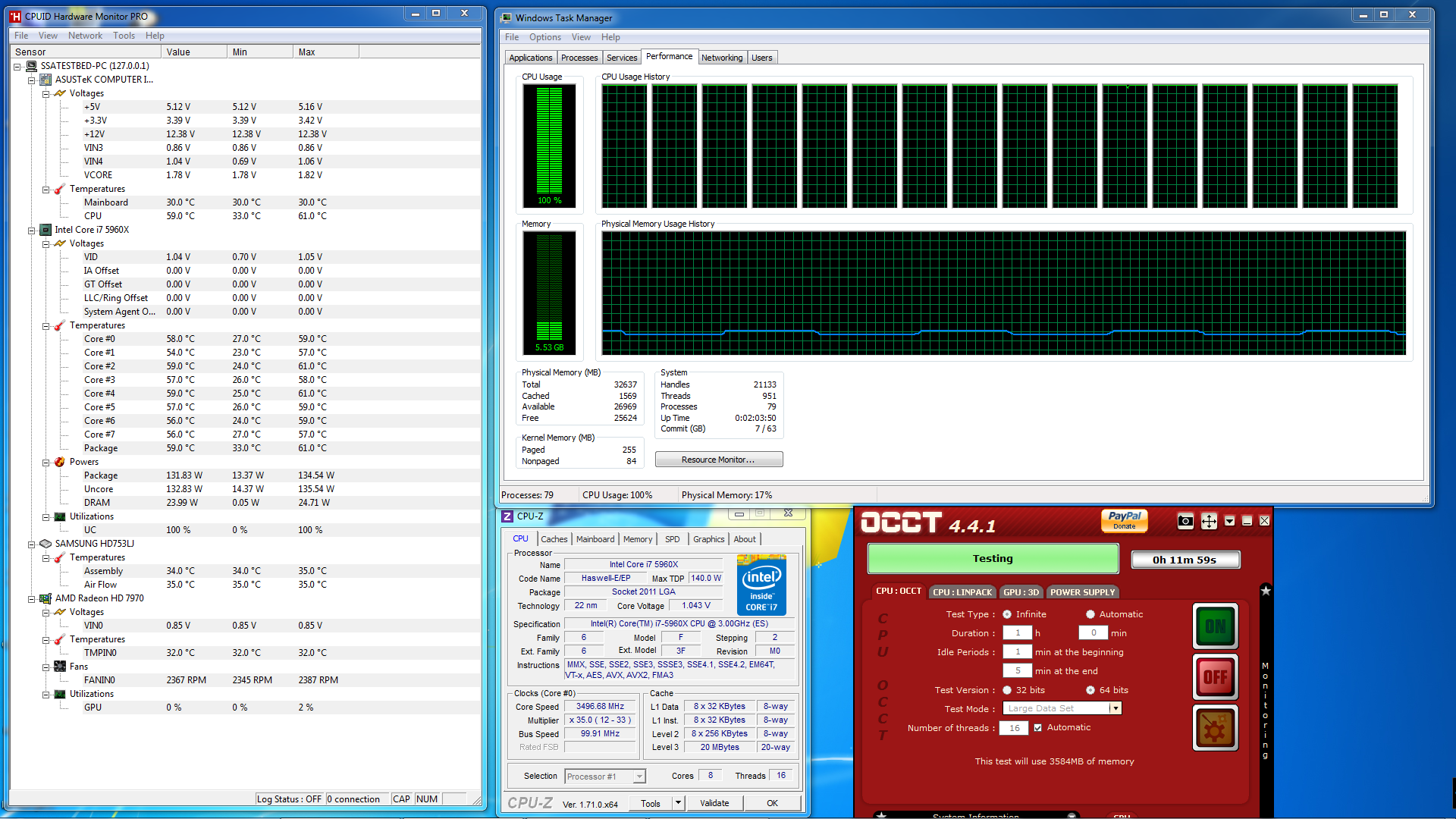Collapse the ASUSTeK COMPUTER node
This screenshot has width=1456, height=819.
[32, 80]
